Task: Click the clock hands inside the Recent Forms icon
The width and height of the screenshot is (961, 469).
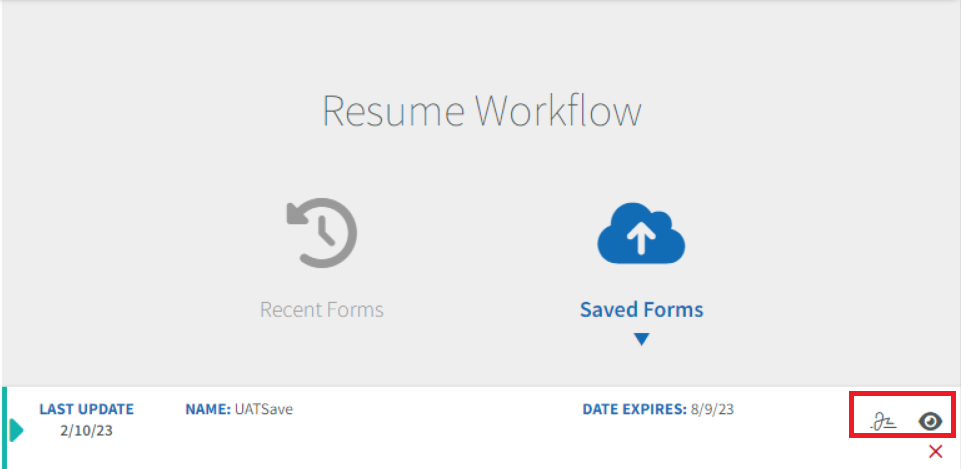Action: [x=325, y=230]
